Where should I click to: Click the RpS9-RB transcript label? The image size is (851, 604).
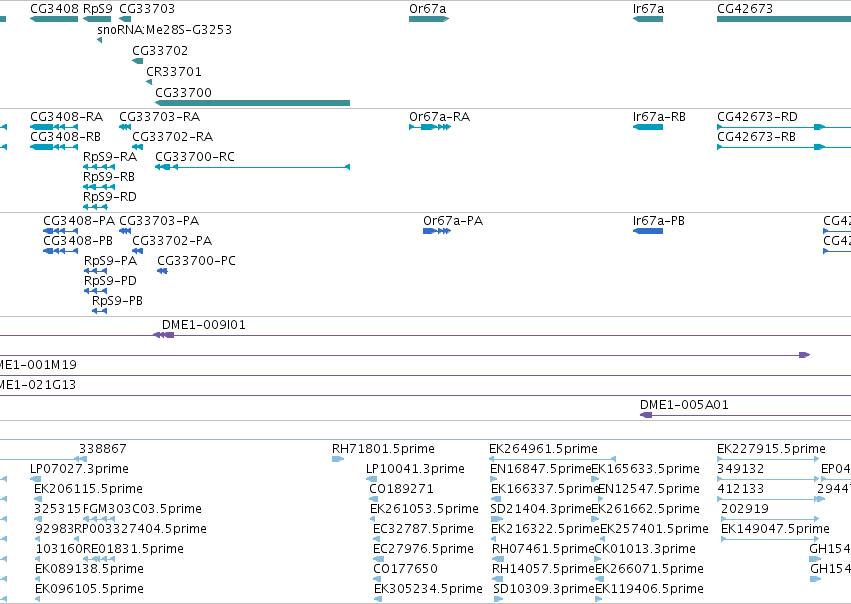point(109,177)
